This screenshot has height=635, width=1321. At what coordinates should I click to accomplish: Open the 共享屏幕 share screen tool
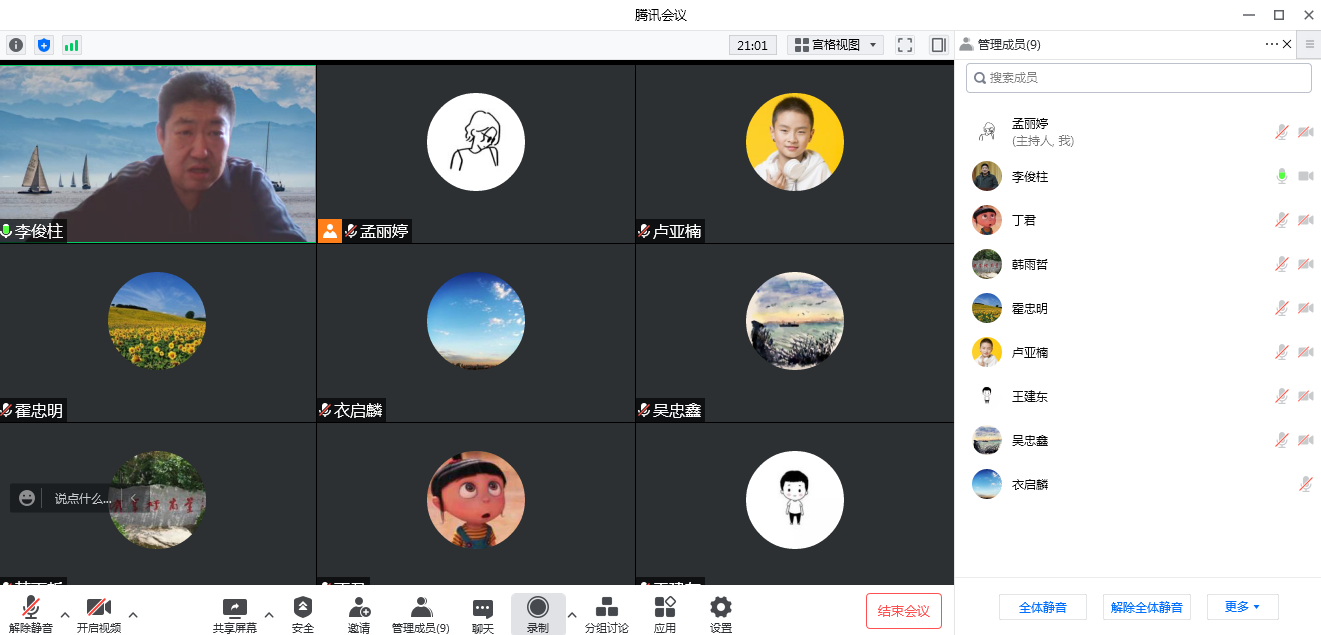click(234, 614)
